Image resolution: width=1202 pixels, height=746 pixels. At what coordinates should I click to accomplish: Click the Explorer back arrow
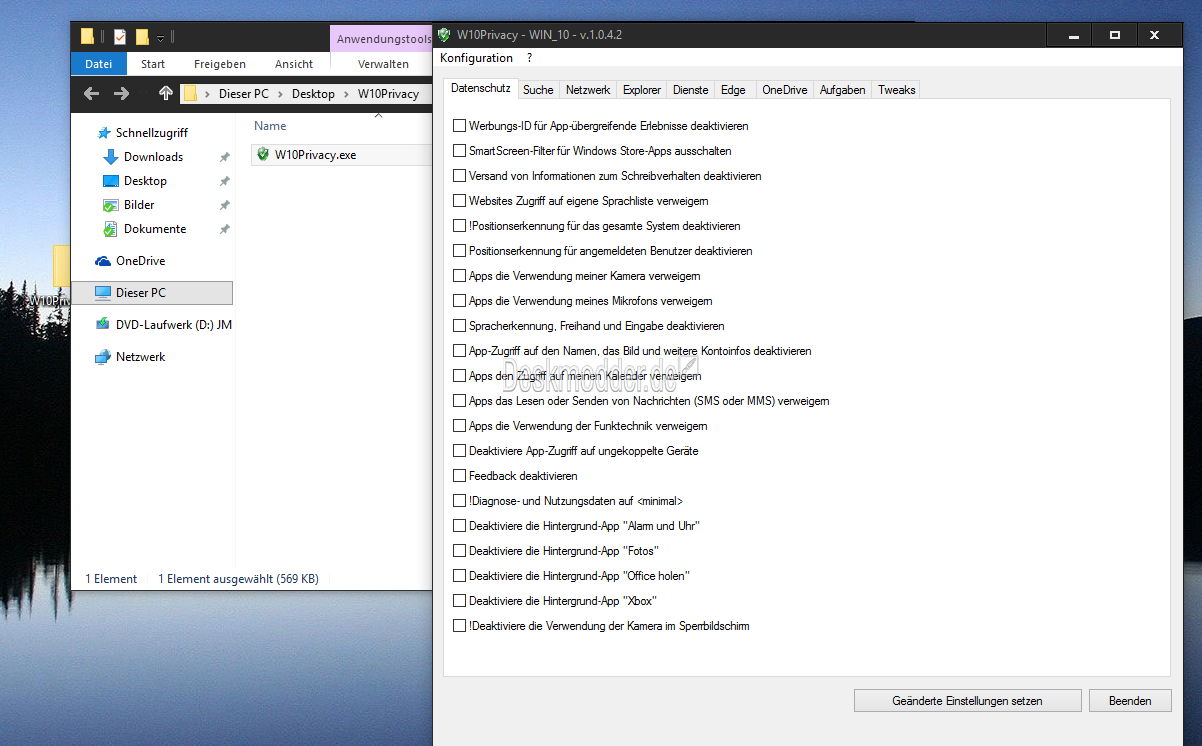tap(91, 94)
